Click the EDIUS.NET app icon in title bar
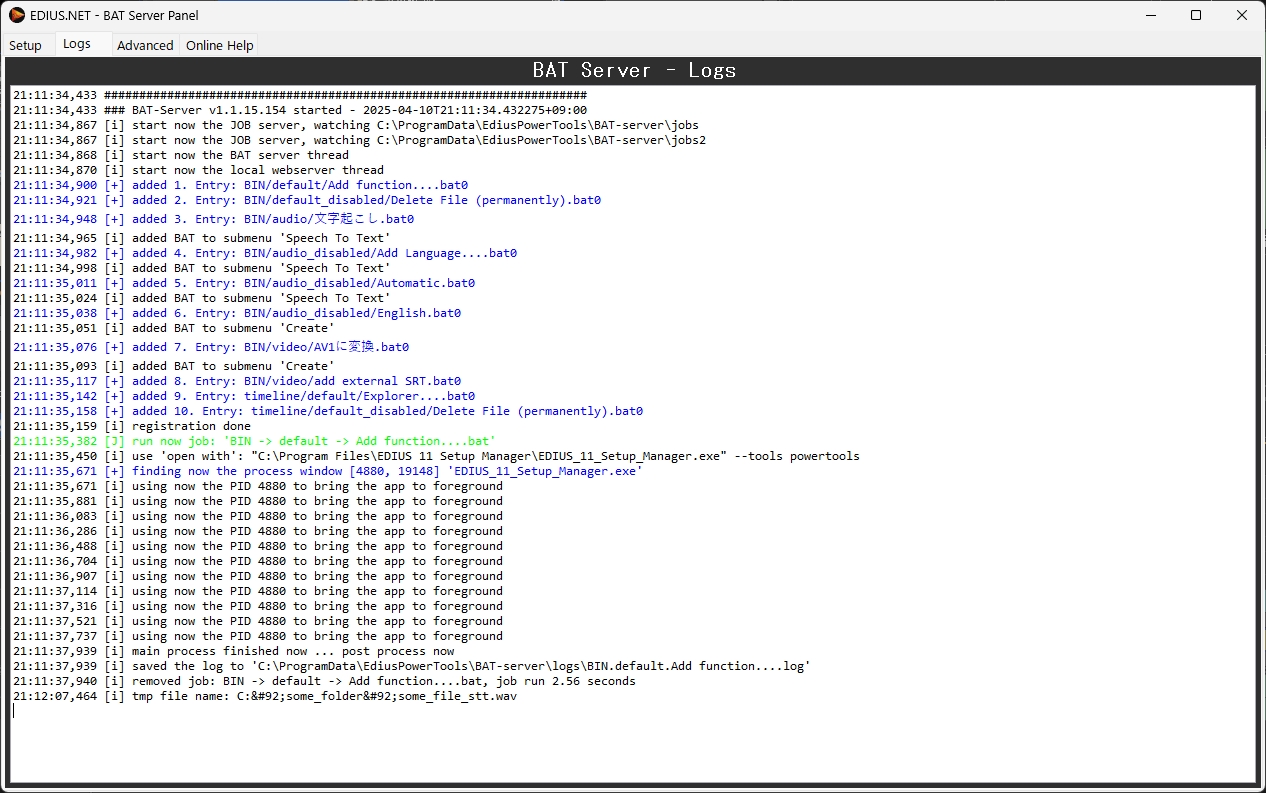This screenshot has width=1266, height=793. point(16,15)
